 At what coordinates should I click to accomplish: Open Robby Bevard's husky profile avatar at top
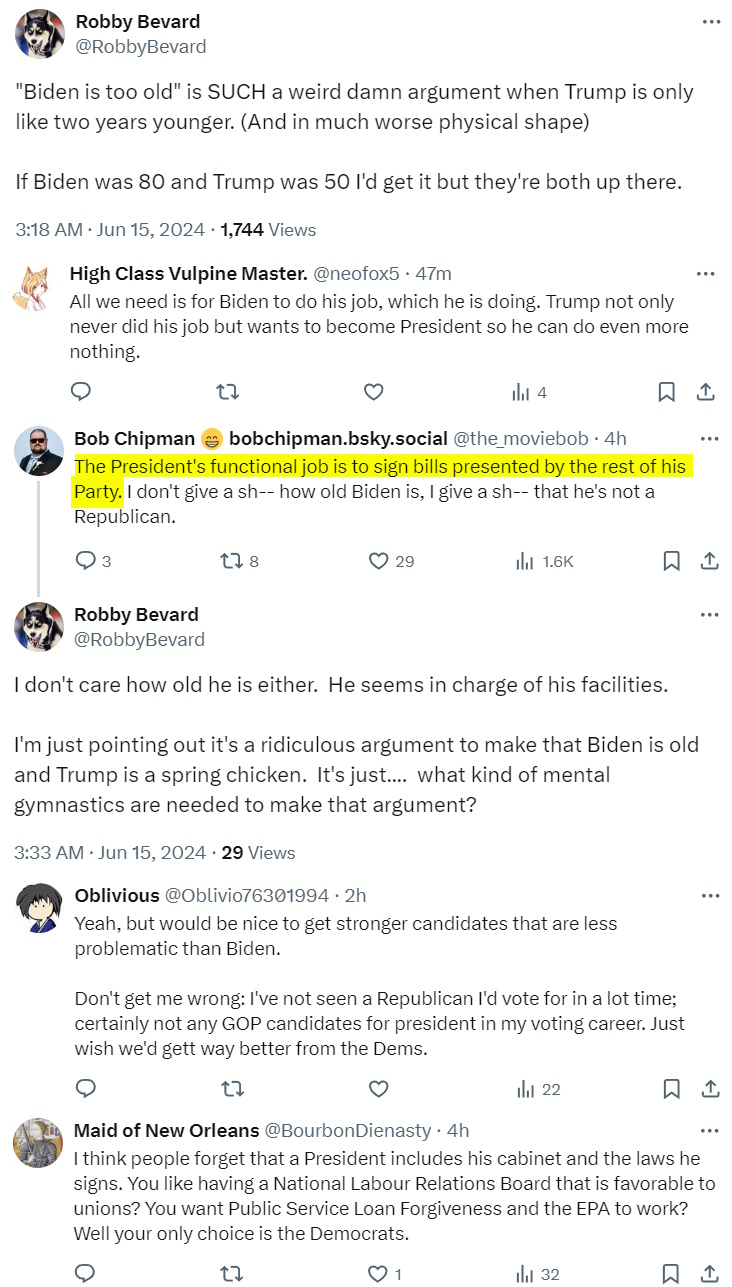pyautogui.click(x=40, y=34)
